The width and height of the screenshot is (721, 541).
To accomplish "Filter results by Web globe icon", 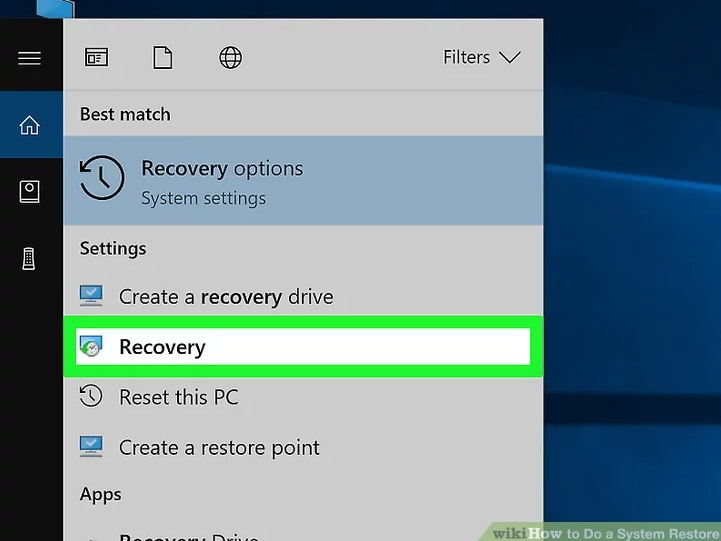I will [x=230, y=58].
